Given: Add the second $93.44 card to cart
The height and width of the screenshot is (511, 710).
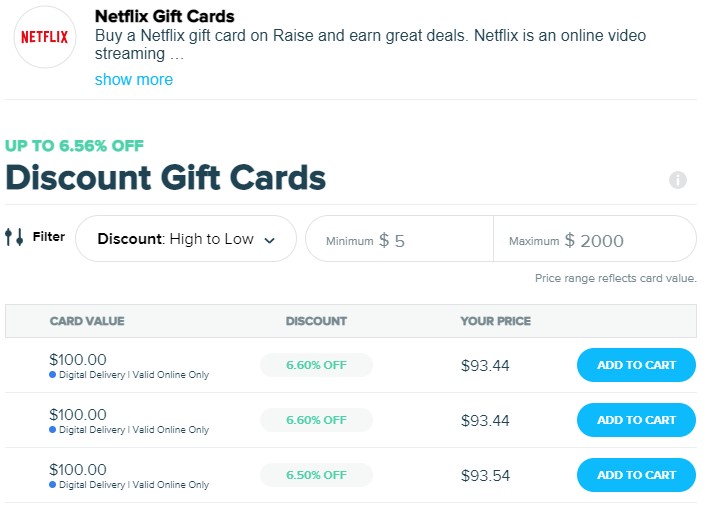Looking at the screenshot, I should tap(636, 420).
